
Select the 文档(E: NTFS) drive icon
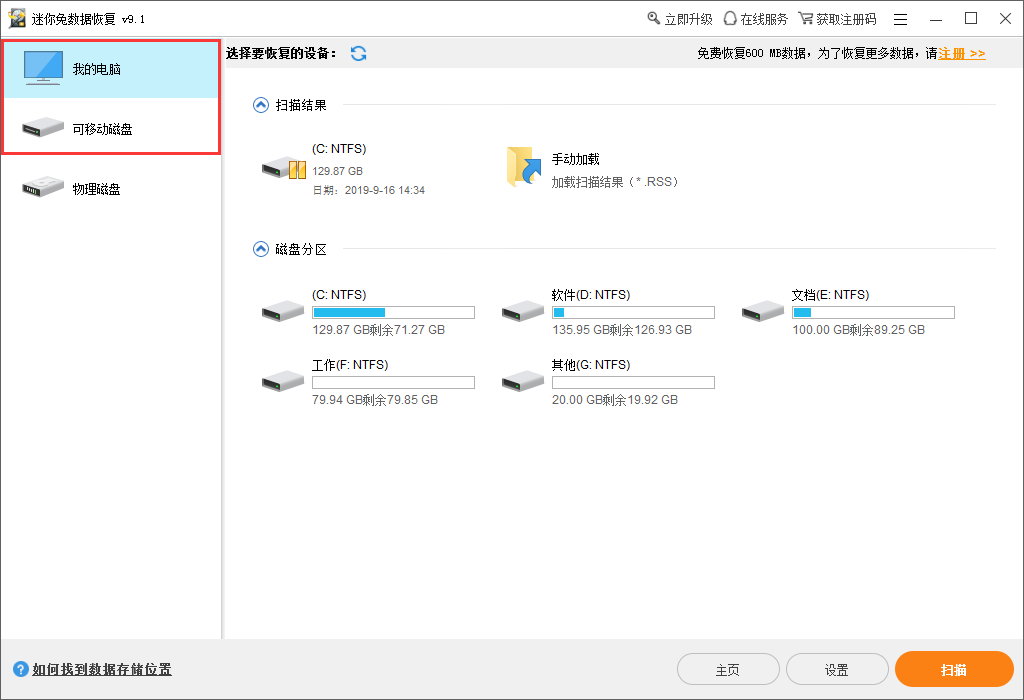pos(763,311)
